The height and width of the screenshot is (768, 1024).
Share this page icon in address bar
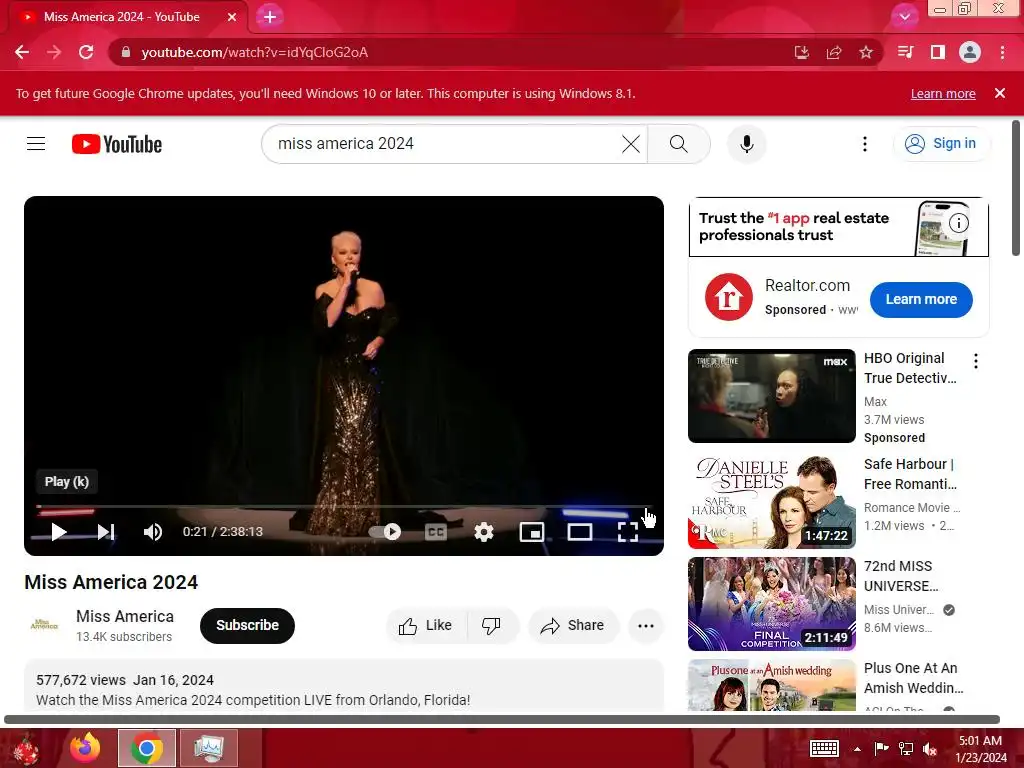[833, 52]
